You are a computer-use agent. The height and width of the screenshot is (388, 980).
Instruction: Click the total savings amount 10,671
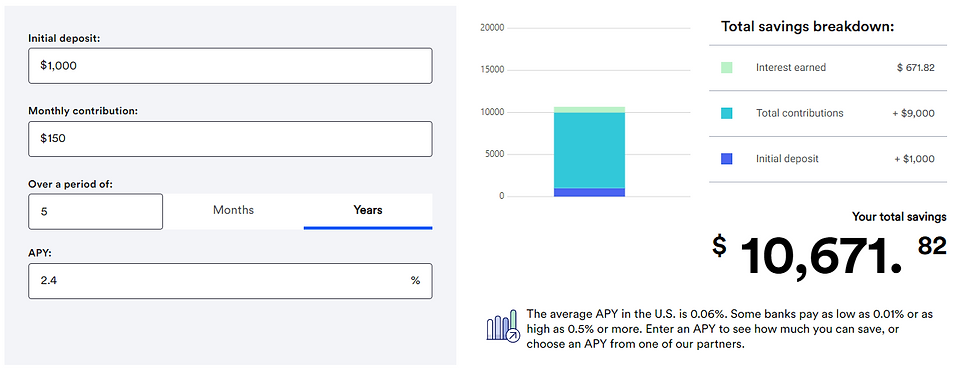click(821, 256)
